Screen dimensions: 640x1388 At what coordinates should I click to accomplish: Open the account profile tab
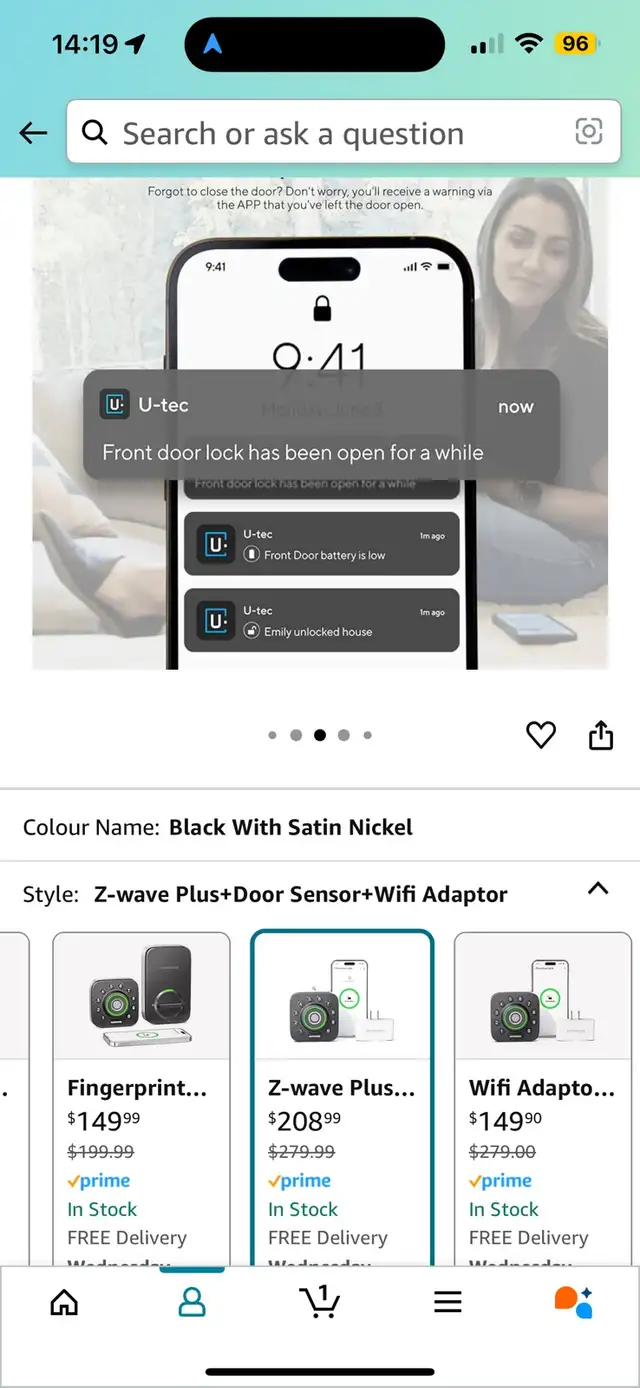[x=192, y=1301]
